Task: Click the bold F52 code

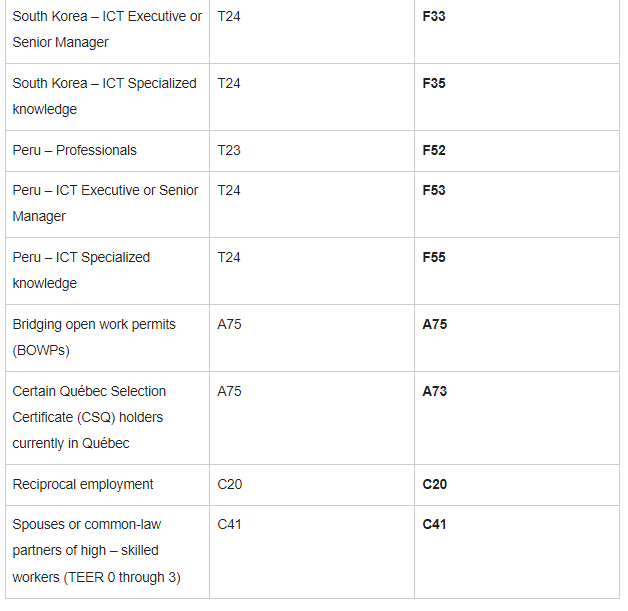Action: click(434, 151)
